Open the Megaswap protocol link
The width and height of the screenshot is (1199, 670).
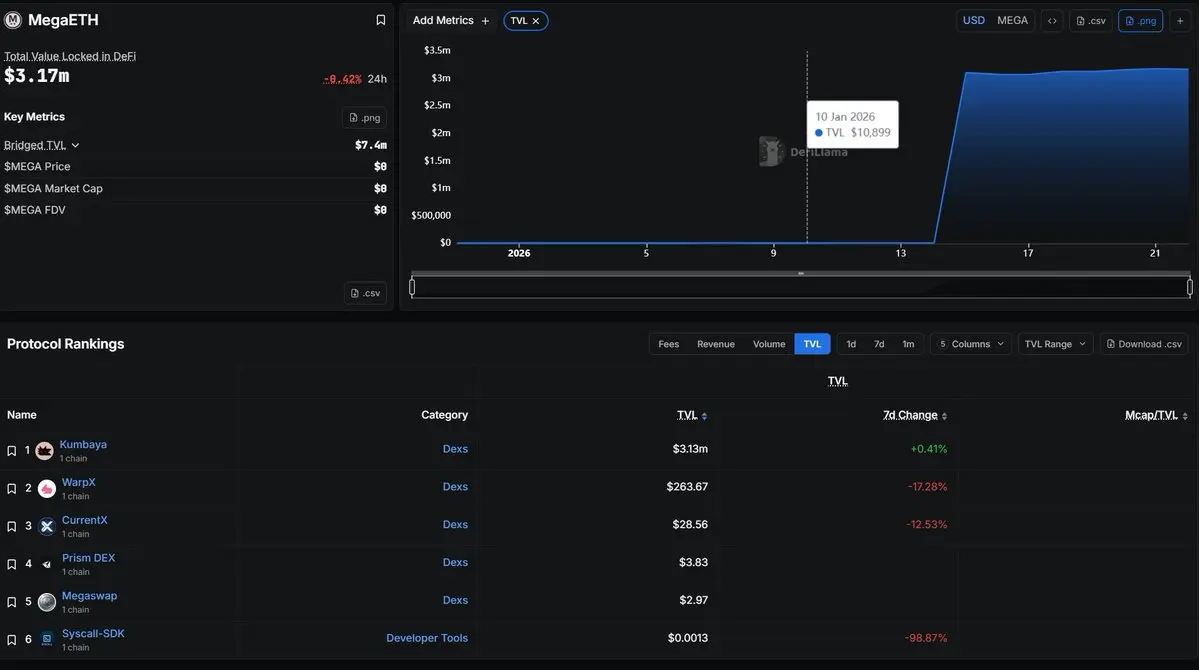tap(89, 596)
